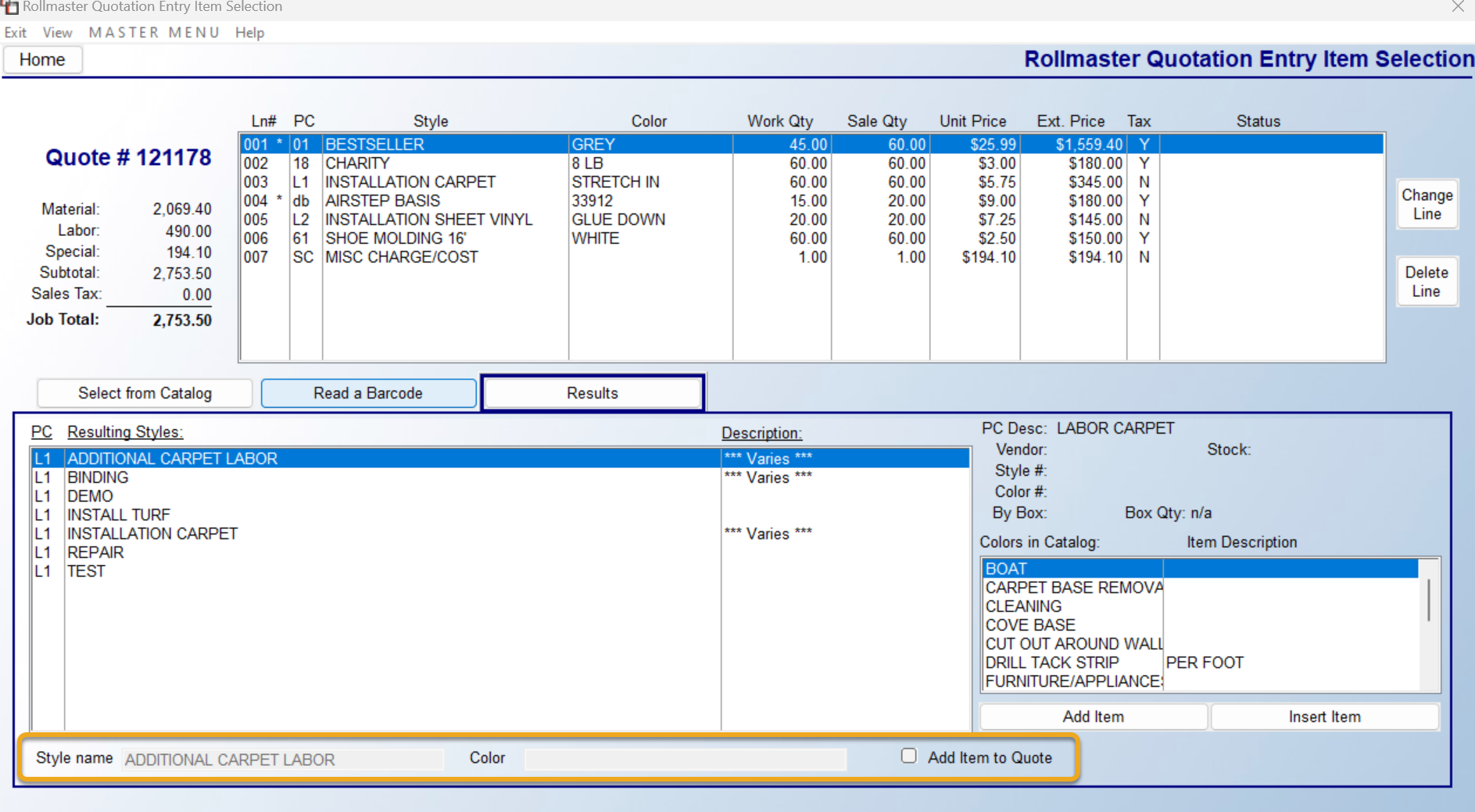The height and width of the screenshot is (812, 1475).
Task: Click the Color input field
Action: (685, 759)
